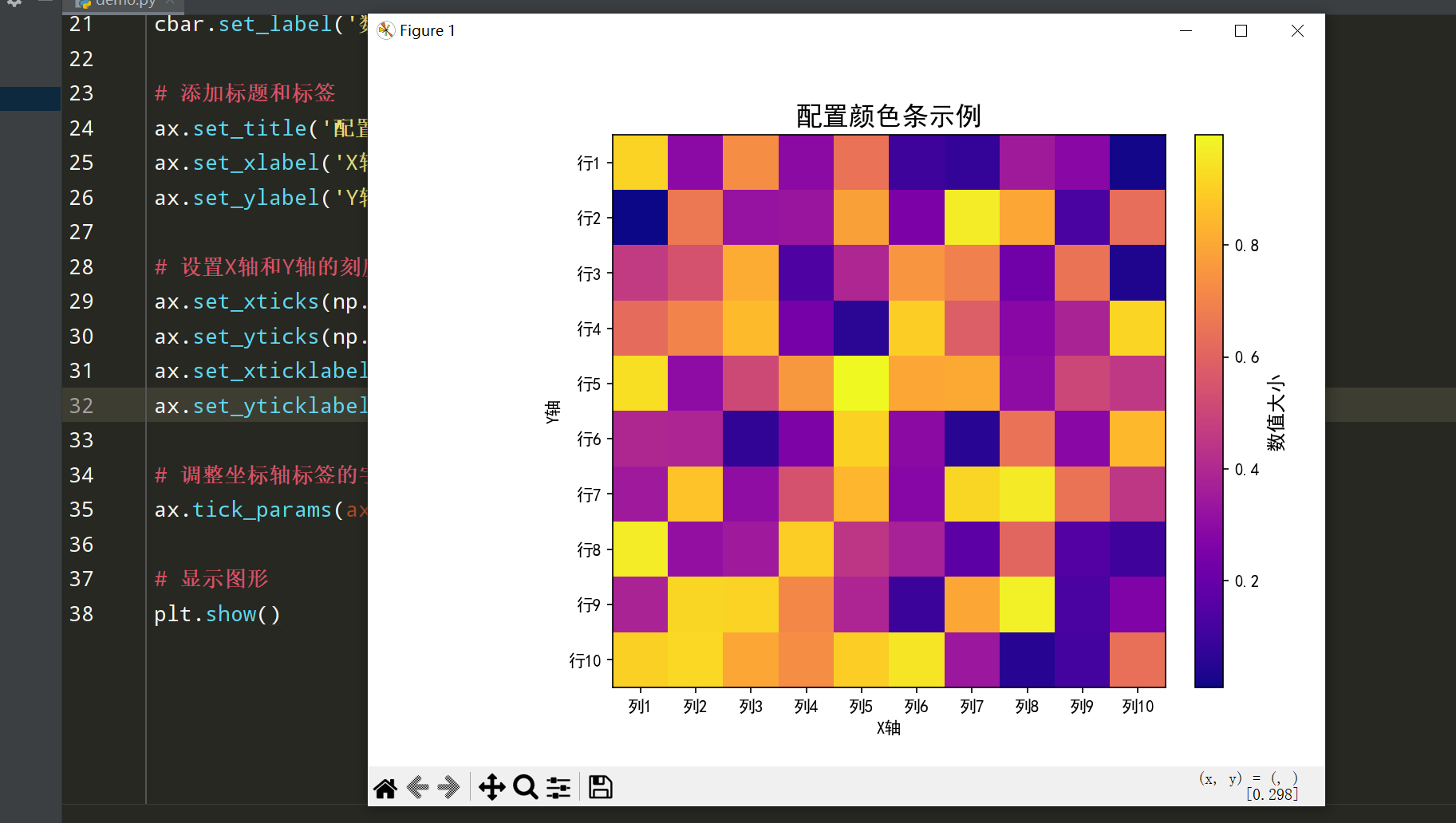Click the 0.8 colorbar tick label
The width and height of the screenshot is (1456, 823).
1247,246
